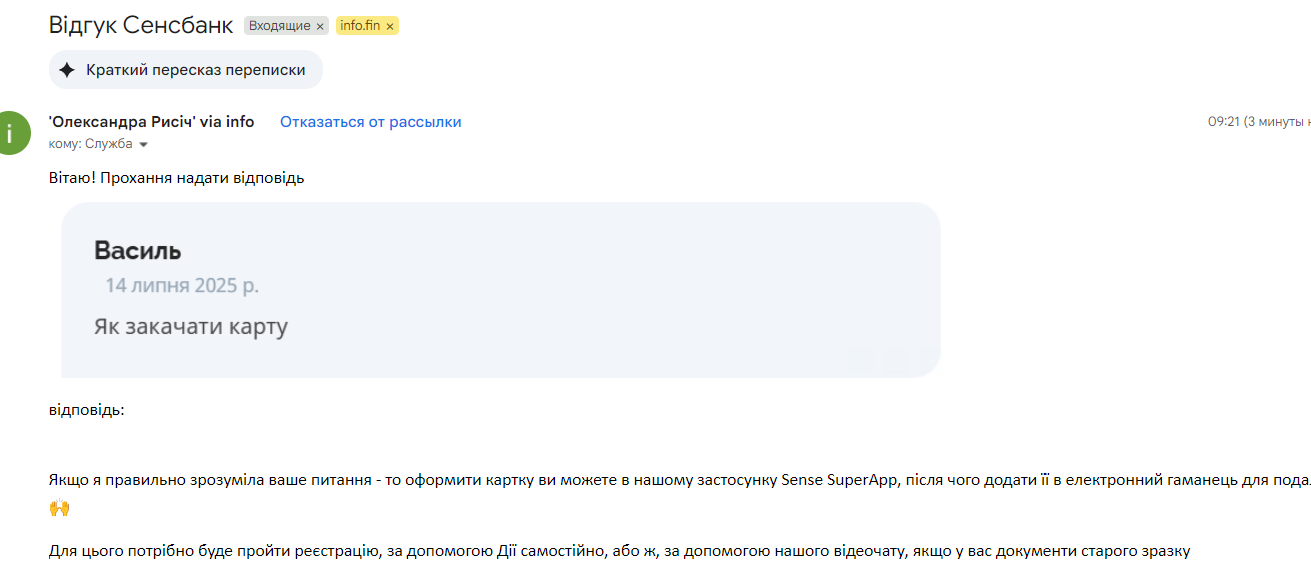
Task: Open the Краткий пересказ переписки summary
Action: click(x=185, y=70)
